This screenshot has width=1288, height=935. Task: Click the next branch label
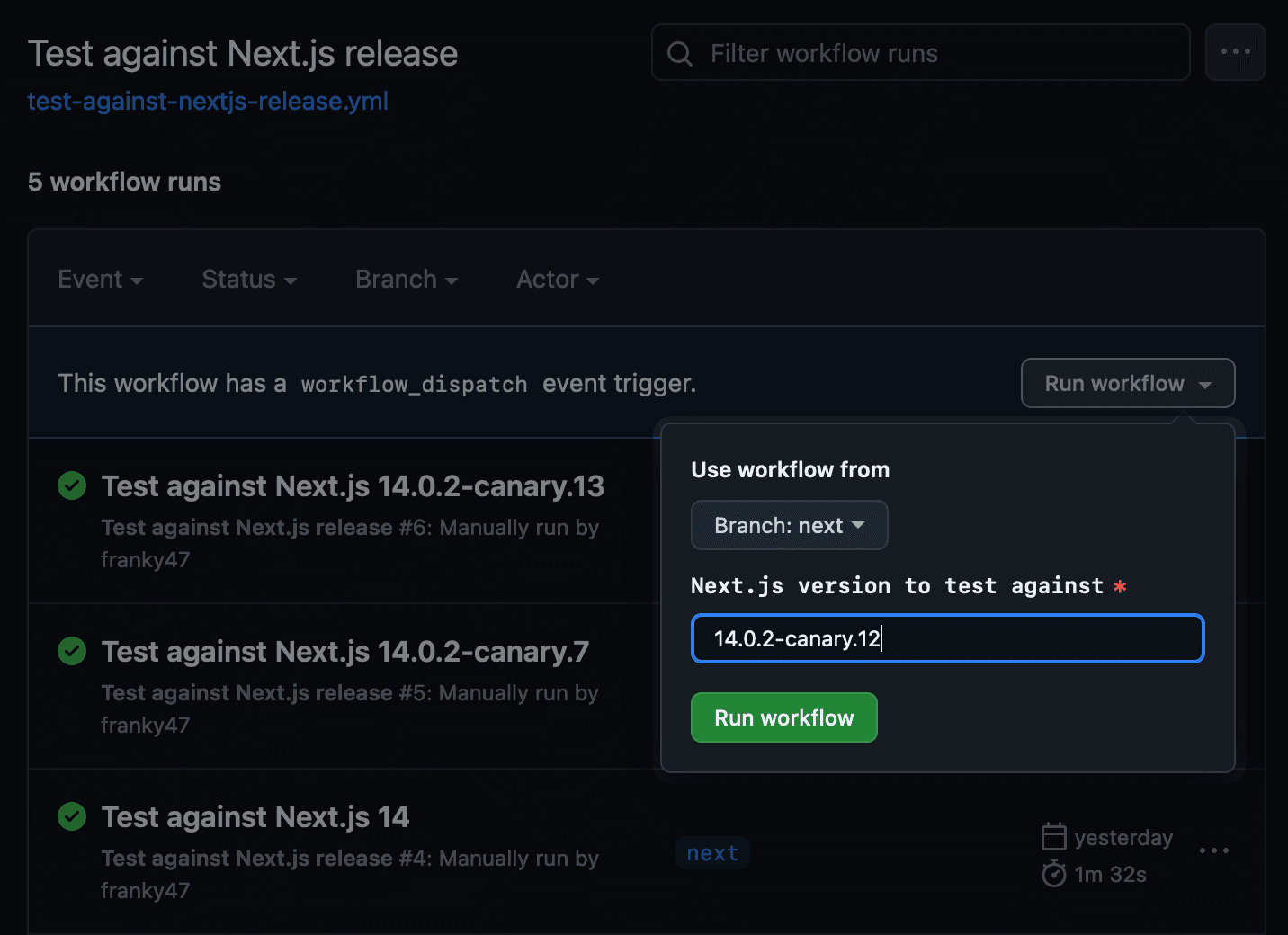tap(711, 852)
